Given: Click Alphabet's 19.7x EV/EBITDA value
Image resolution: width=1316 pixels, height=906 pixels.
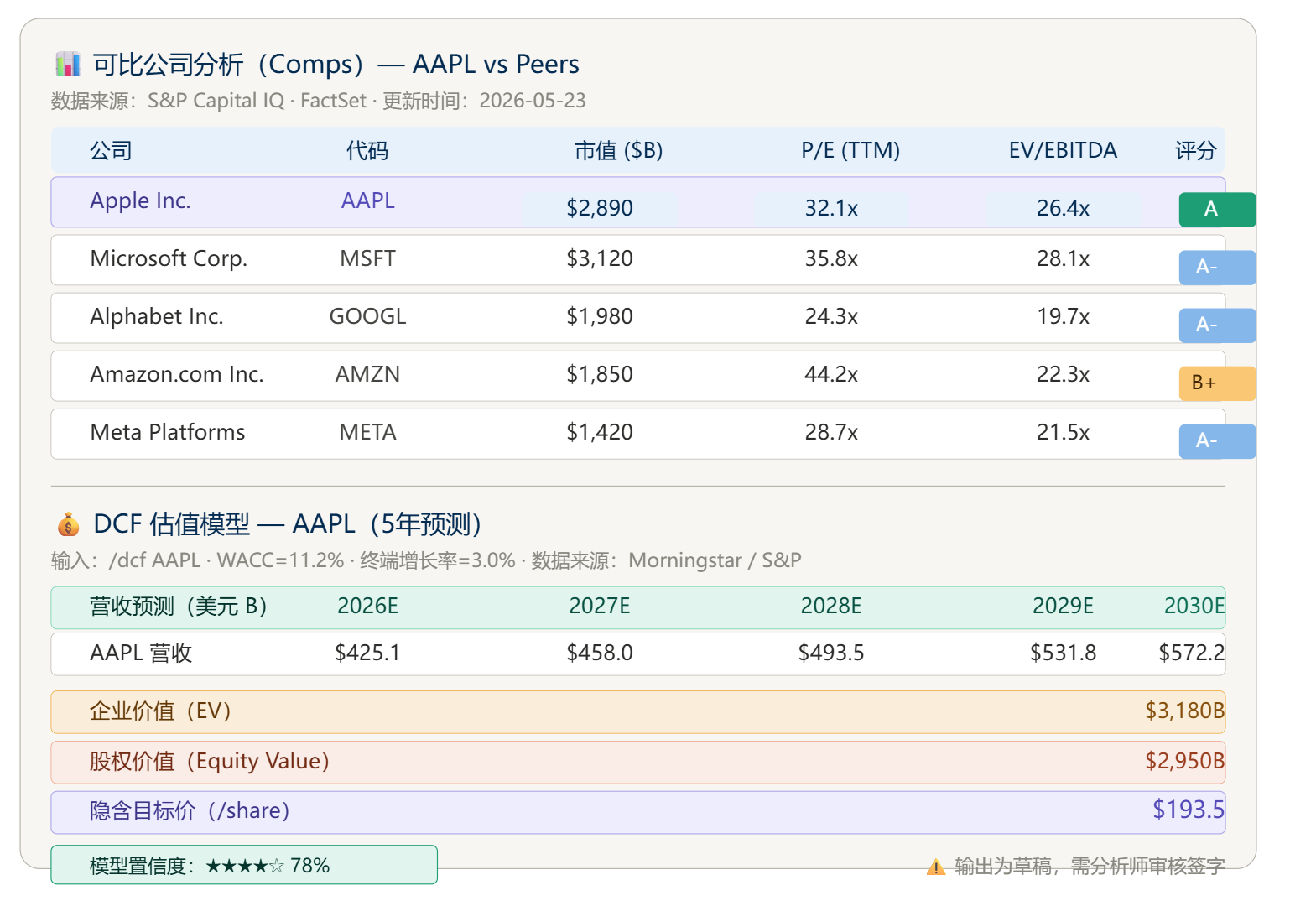Looking at the screenshot, I should (1063, 316).
